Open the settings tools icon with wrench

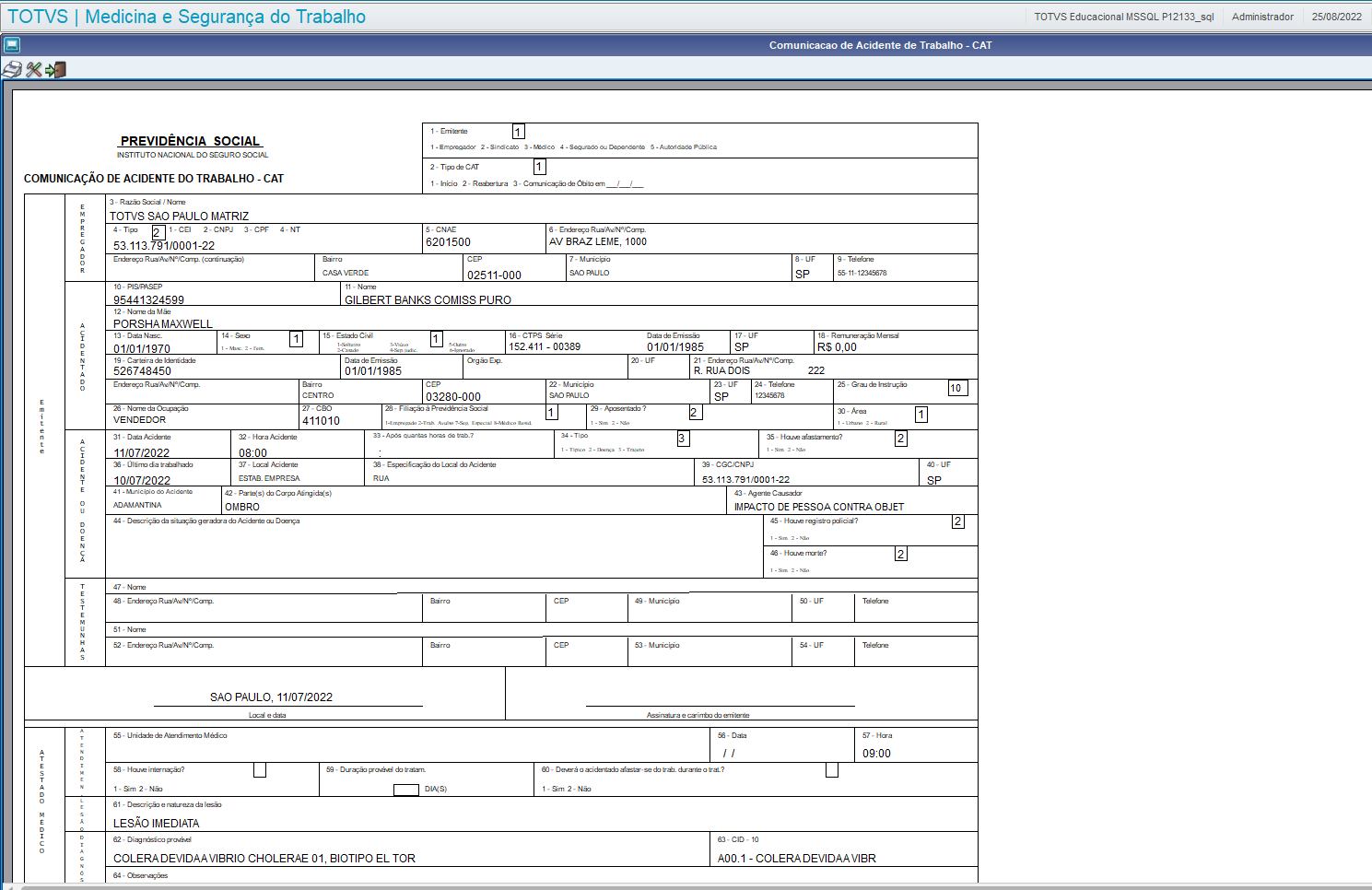click(34, 70)
